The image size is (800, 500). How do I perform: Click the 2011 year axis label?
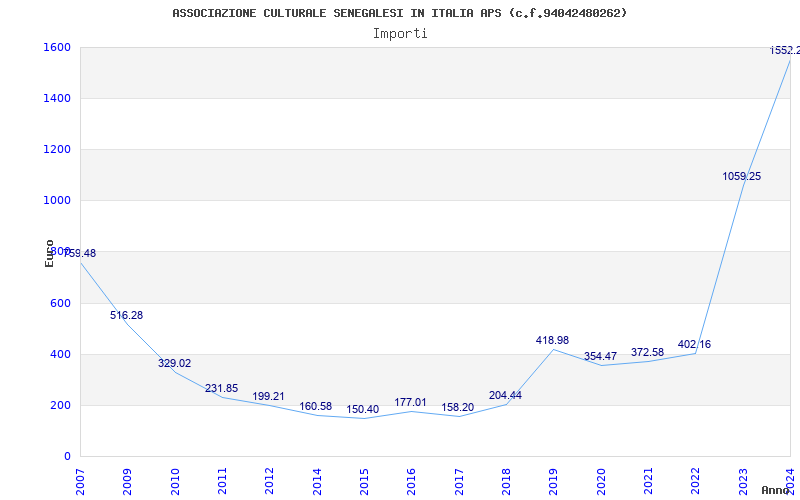[222, 482]
